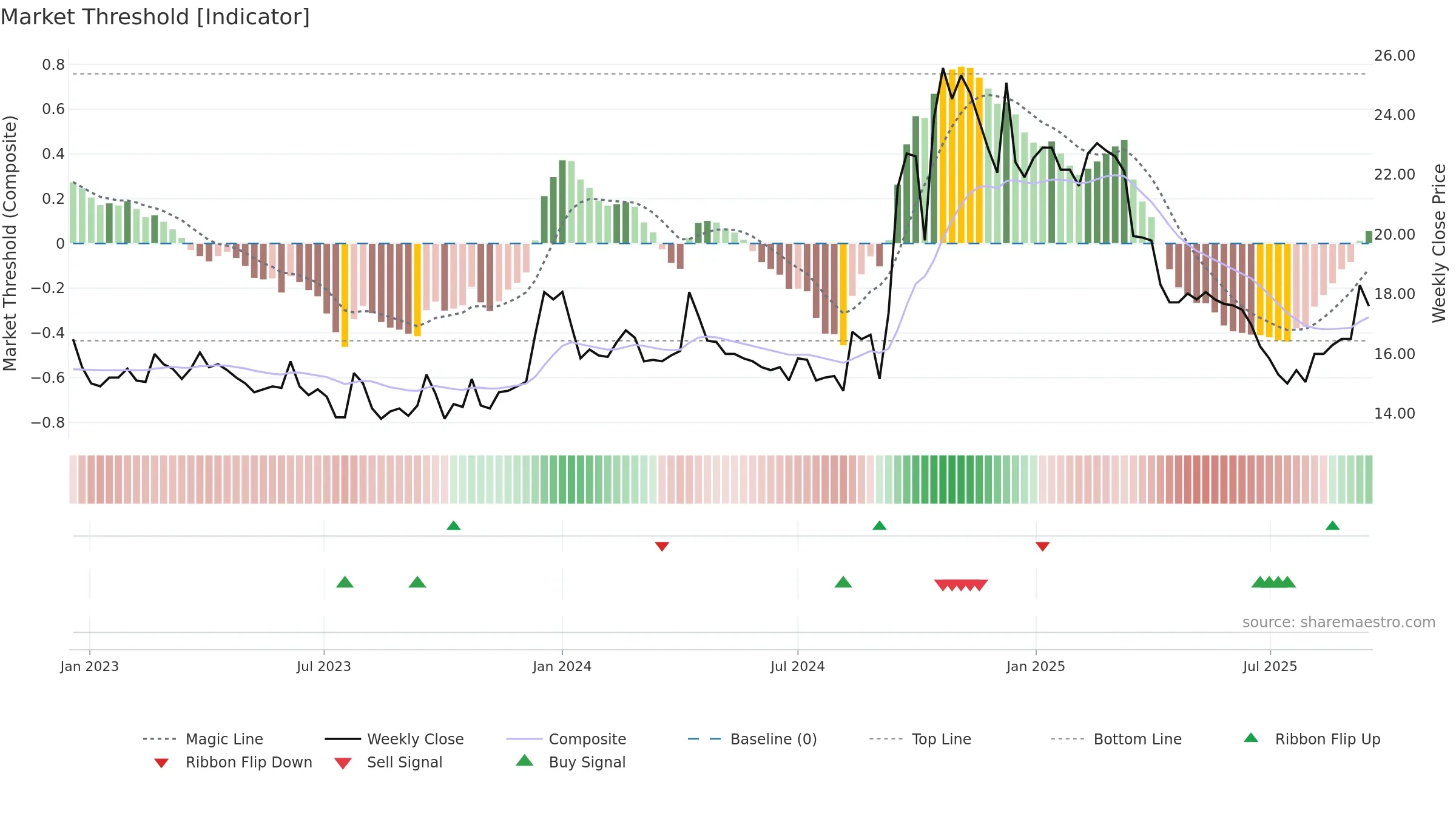Viewport: 1456px width, 819px height.
Task: Click the Jul 2023 axis label
Action: click(x=324, y=666)
